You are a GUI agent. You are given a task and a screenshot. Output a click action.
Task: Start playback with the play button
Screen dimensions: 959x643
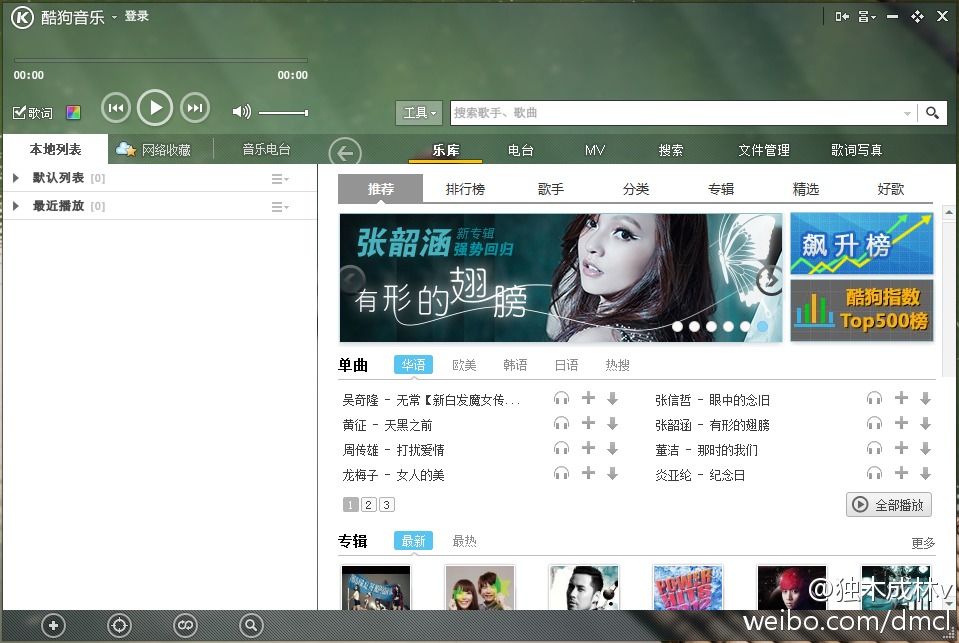pyautogui.click(x=155, y=108)
